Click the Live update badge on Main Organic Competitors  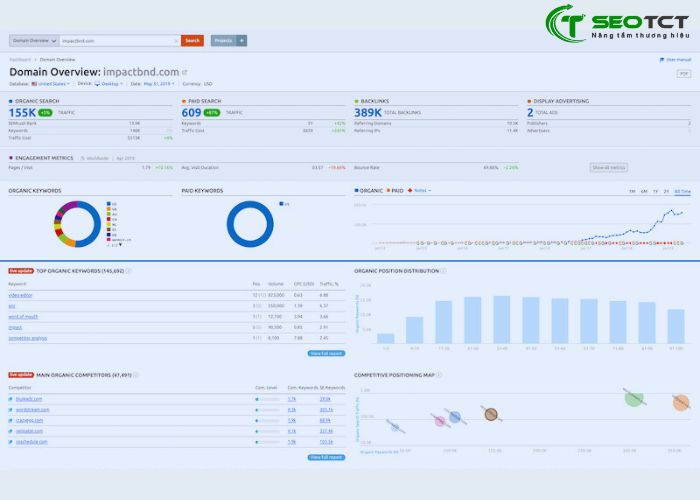[21, 375]
